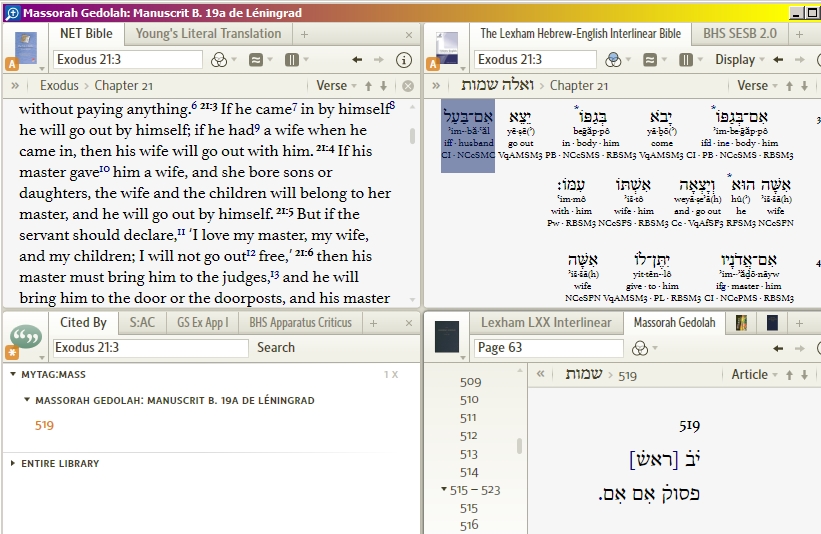
Task: Open the Lexham Interlinear book cover panel menu
Action: pos(447,48)
